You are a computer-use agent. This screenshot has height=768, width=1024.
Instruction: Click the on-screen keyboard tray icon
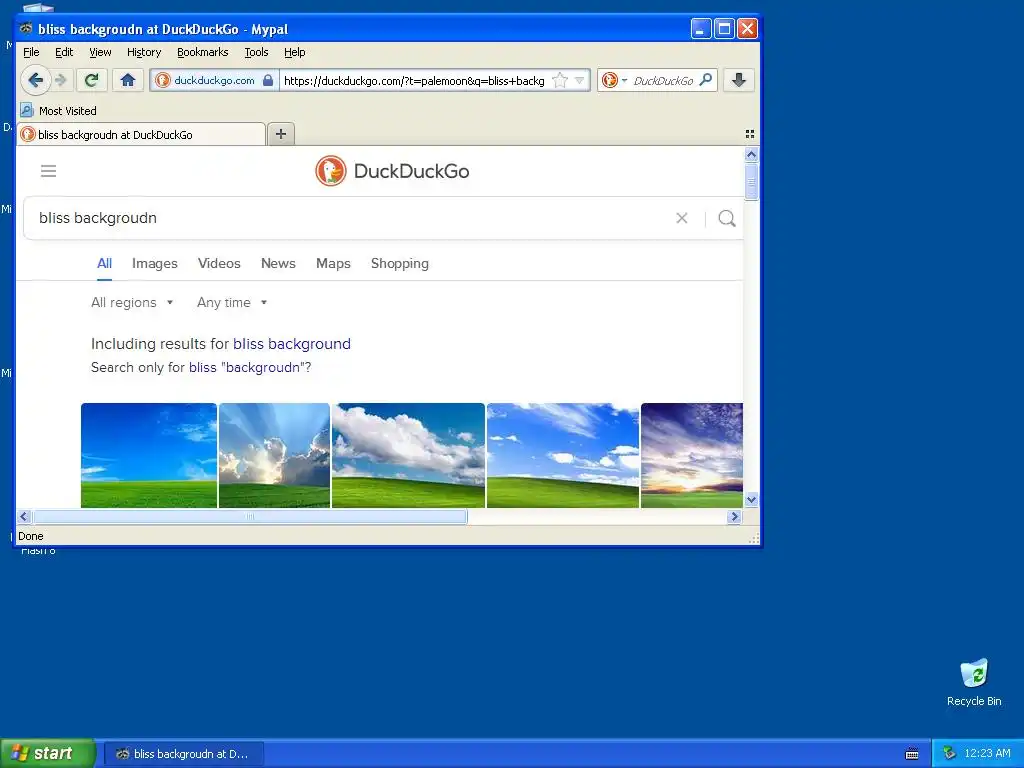(x=912, y=754)
